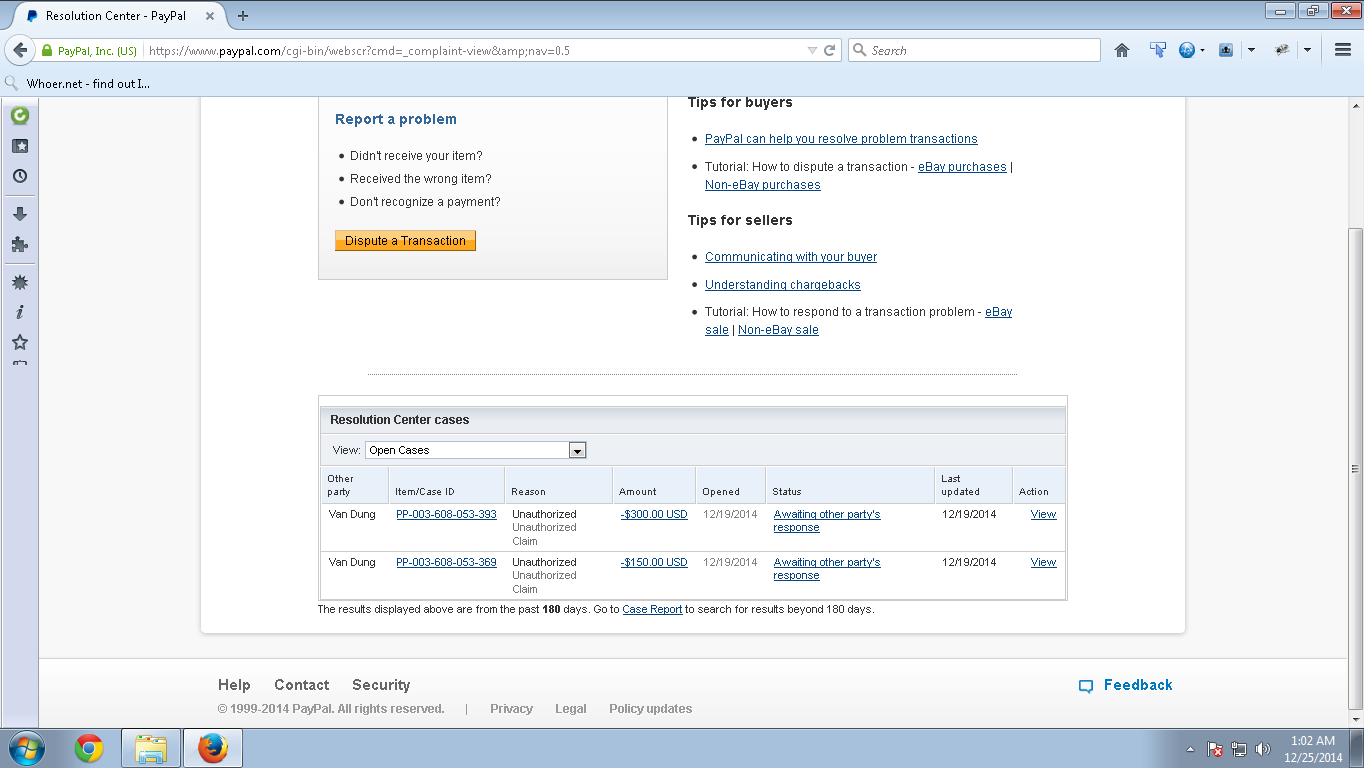Image resolution: width=1364 pixels, height=768 pixels.
Task: Open the Non-eBay sale link
Action: [778, 330]
